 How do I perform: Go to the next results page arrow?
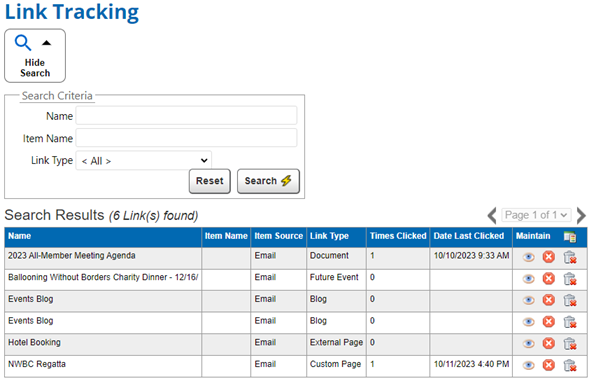581,215
